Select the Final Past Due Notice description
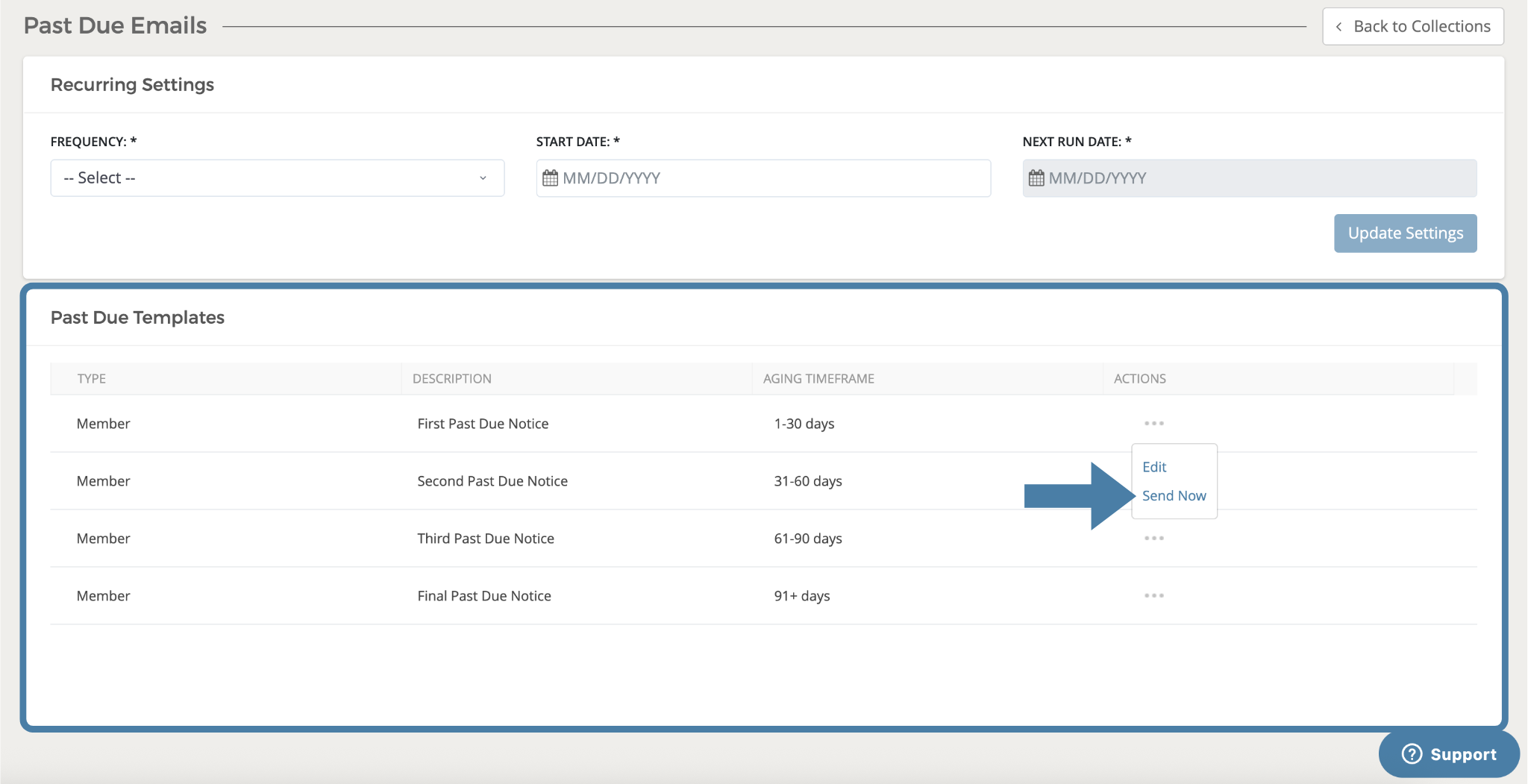 click(484, 596)
